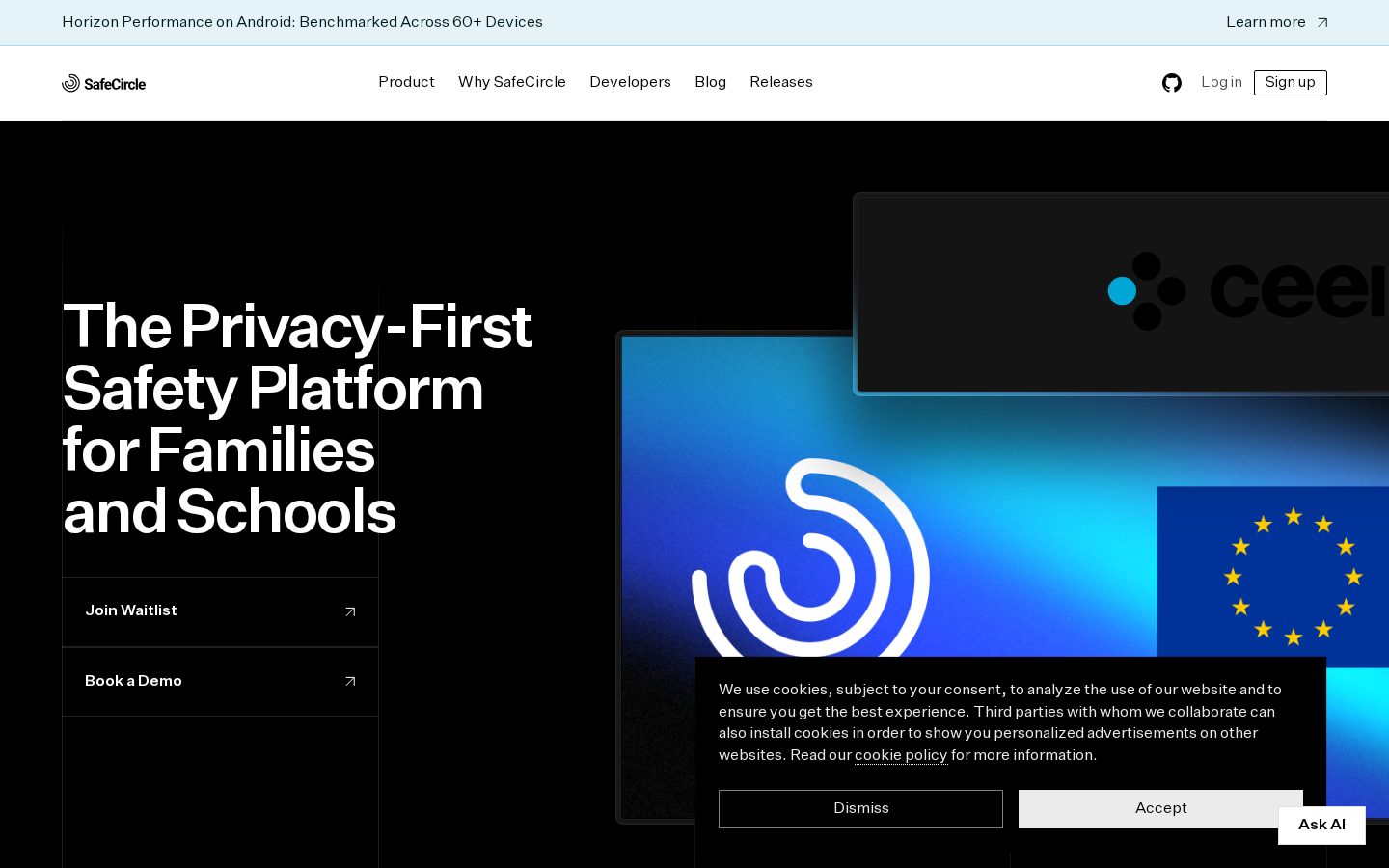Open the Ask AI chat button

coord(1321,826)
